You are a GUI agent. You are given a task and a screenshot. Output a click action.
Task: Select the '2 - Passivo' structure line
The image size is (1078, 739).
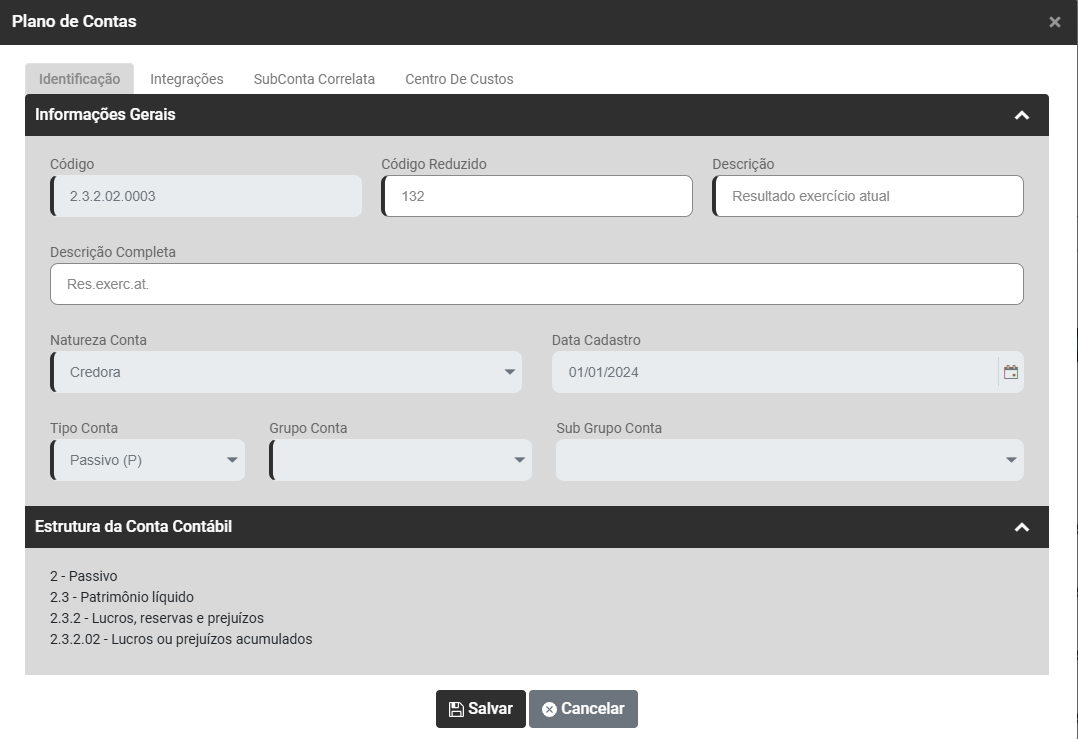pyautogui.click(x=84, y=576)
